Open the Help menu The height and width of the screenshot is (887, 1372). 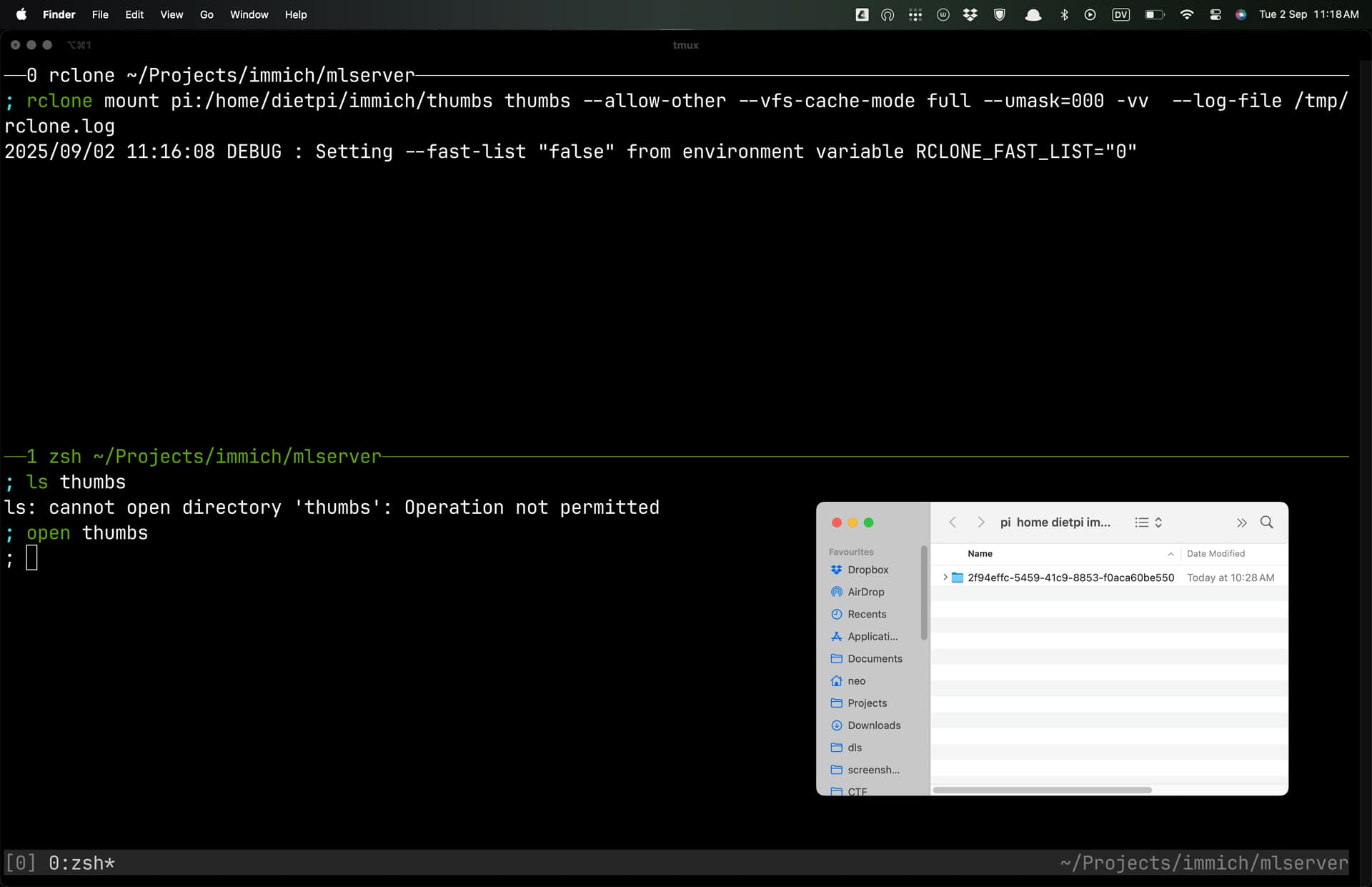296,14
